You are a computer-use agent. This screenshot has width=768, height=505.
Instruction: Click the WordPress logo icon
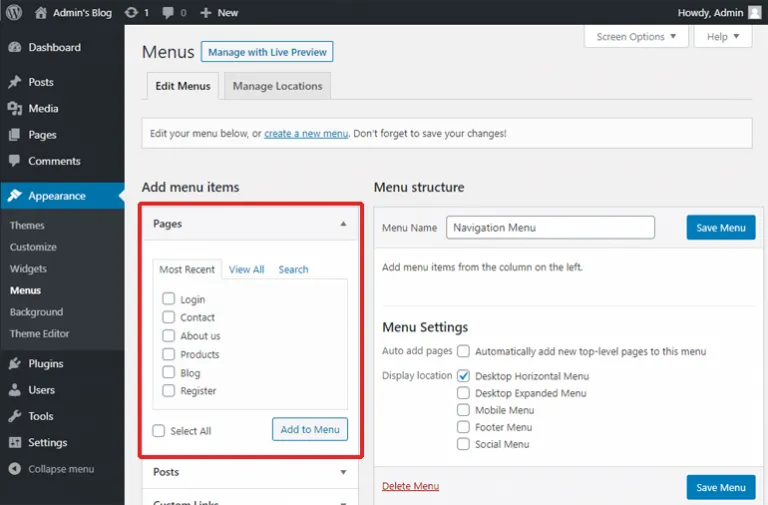(x=14, y=12)
